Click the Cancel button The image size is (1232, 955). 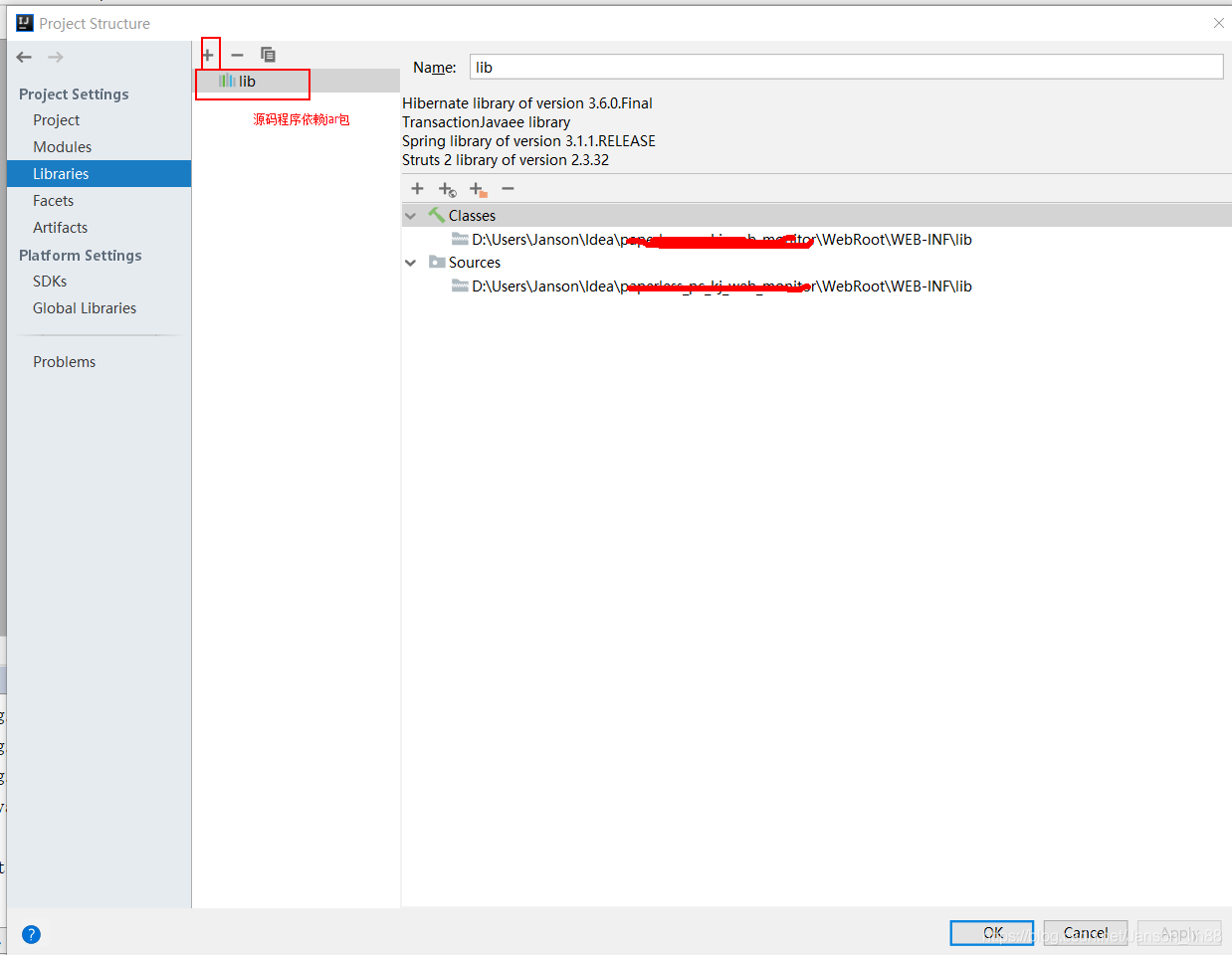tap(1086, 933)
